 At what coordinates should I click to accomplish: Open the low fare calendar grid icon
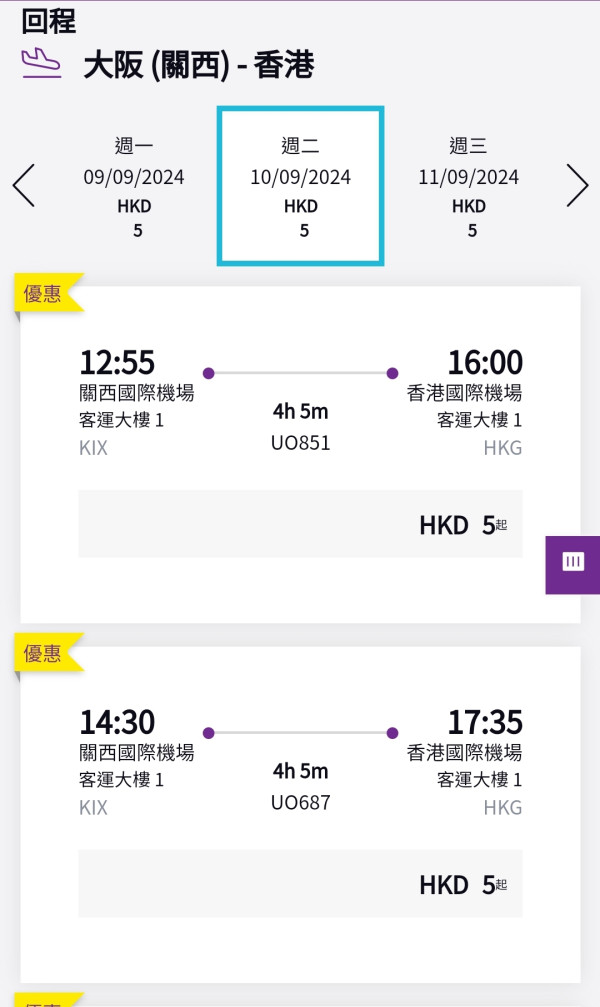point(572,562)
